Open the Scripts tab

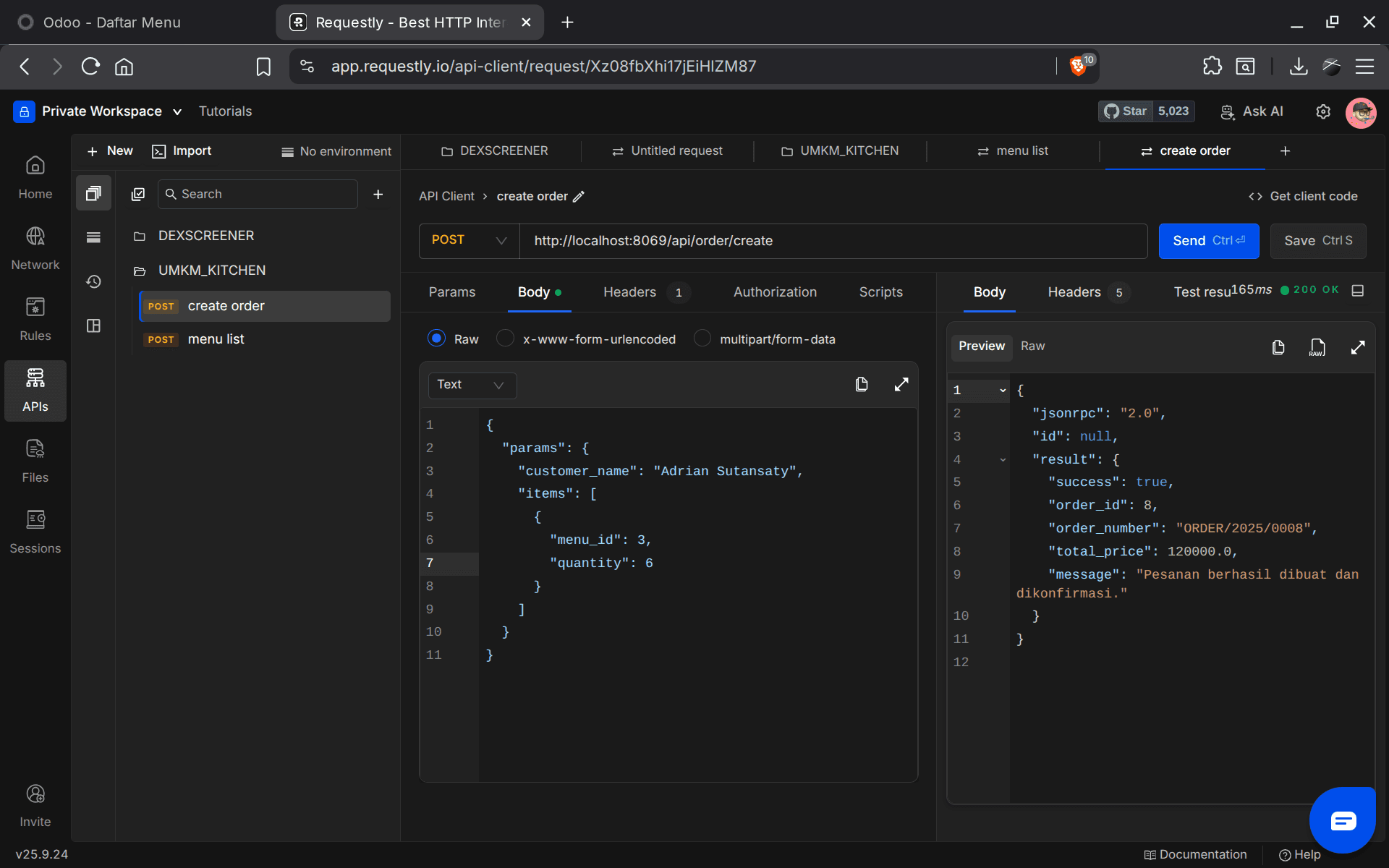pos(880,292)
